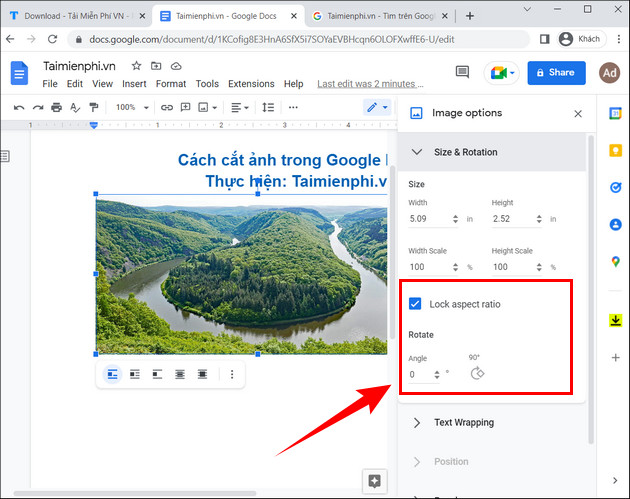The image size is (630, 499).
Task: Select Wrap text image option
Action: click(x=135, y=374)
